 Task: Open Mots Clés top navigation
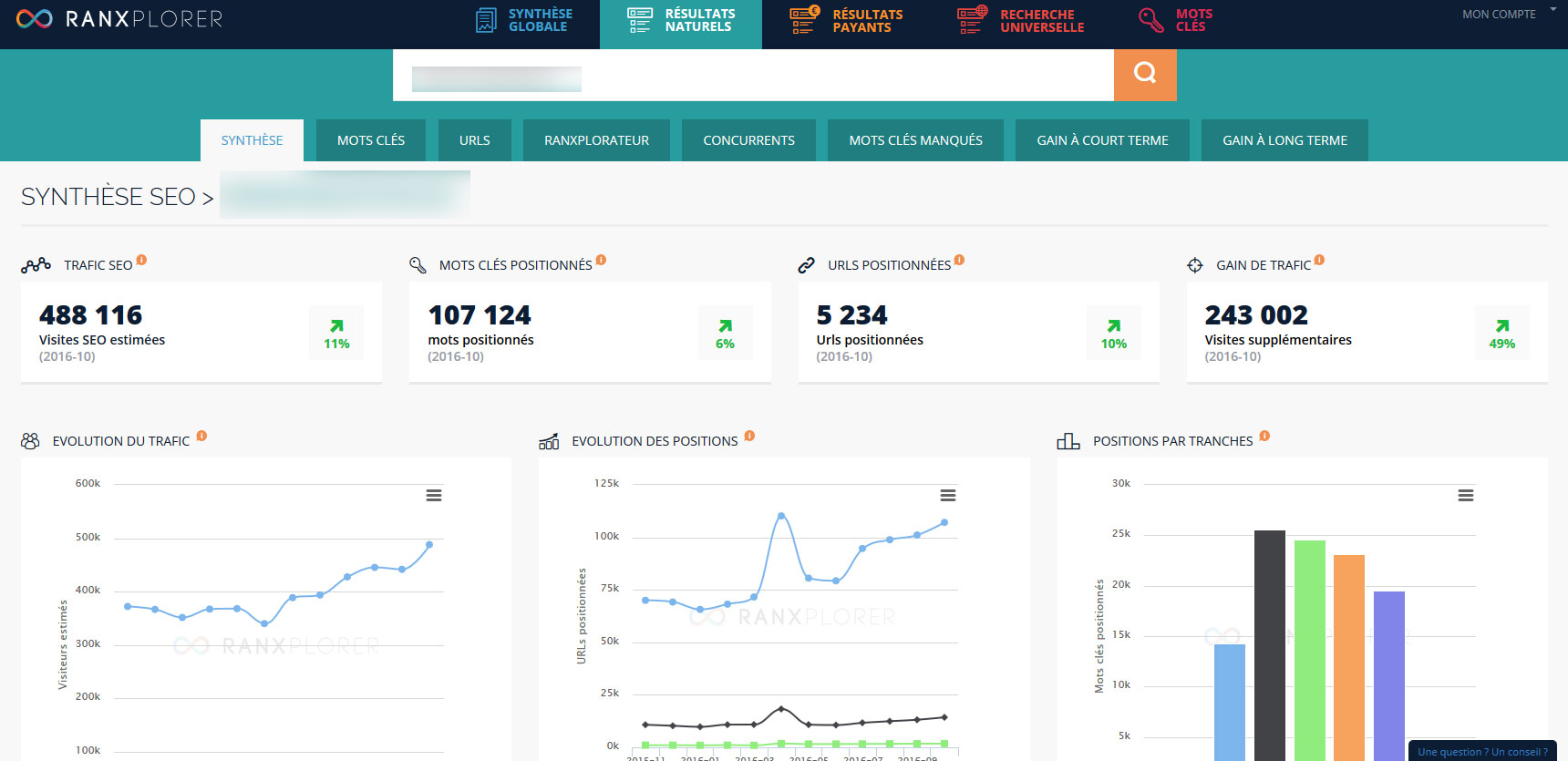(1176, 20)
